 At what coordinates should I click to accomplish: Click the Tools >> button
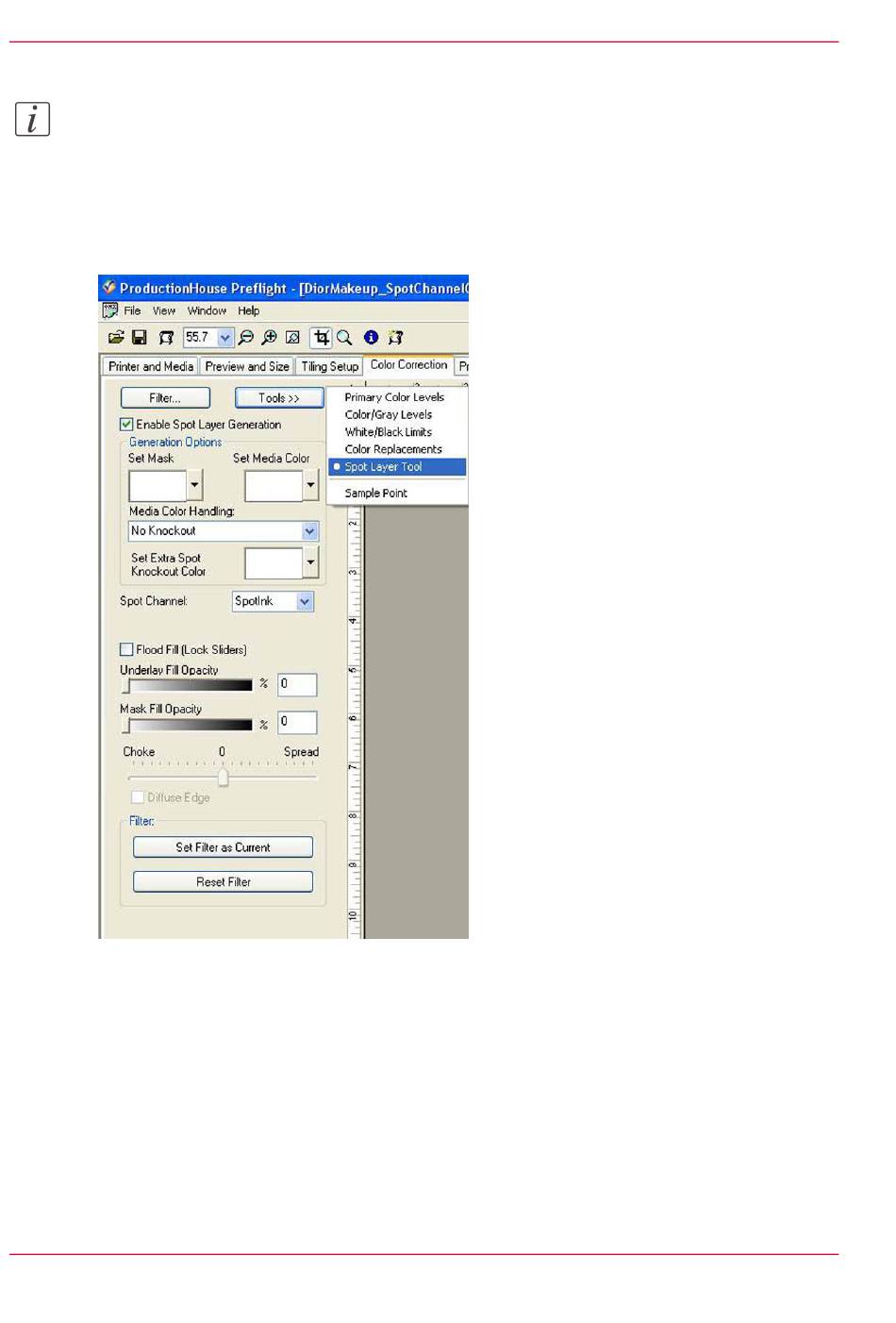pyautogui.click(x=279, y=398)
